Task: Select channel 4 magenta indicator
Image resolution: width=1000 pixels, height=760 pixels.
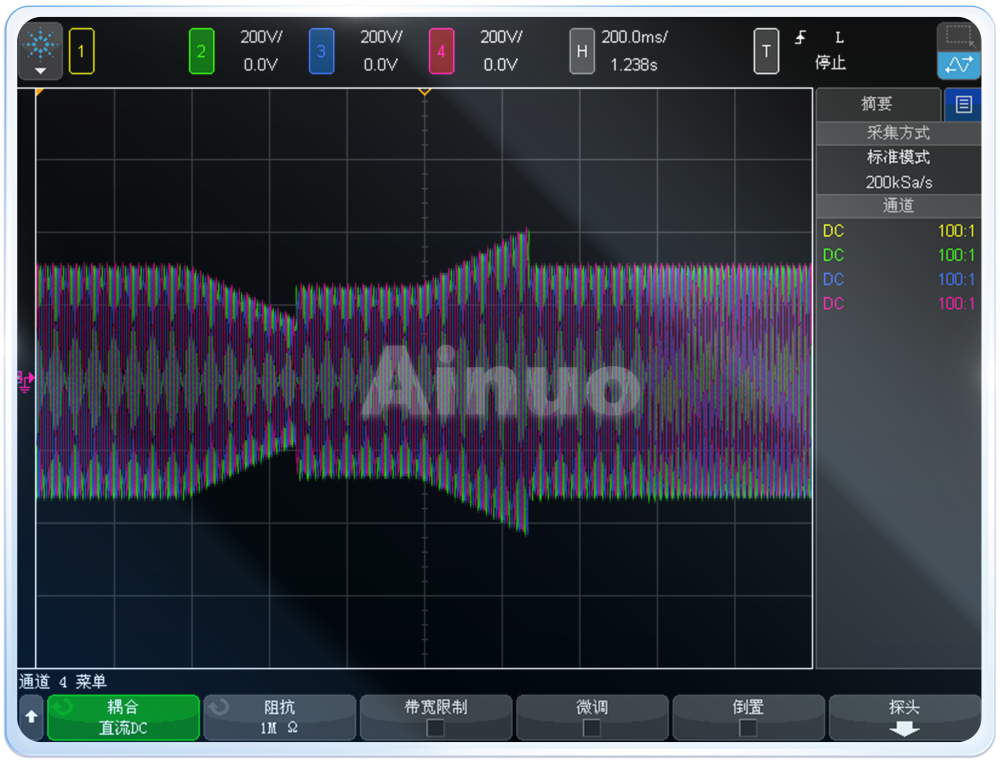Action: coord(441,51)
